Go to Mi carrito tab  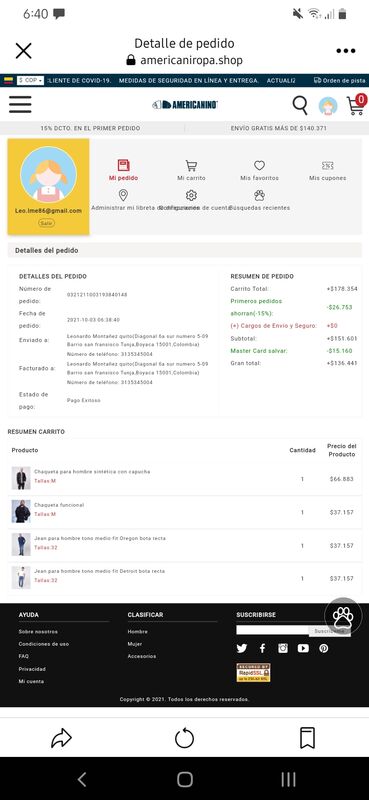point(191,170)
